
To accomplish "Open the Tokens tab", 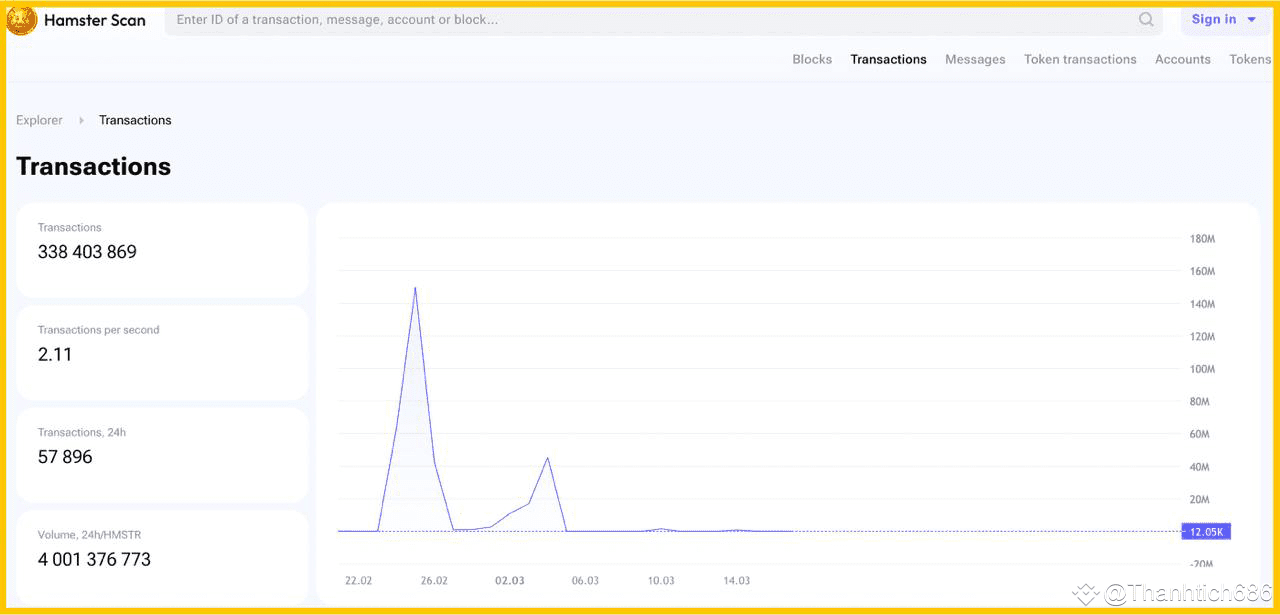I will click(x=1250, y=59).
